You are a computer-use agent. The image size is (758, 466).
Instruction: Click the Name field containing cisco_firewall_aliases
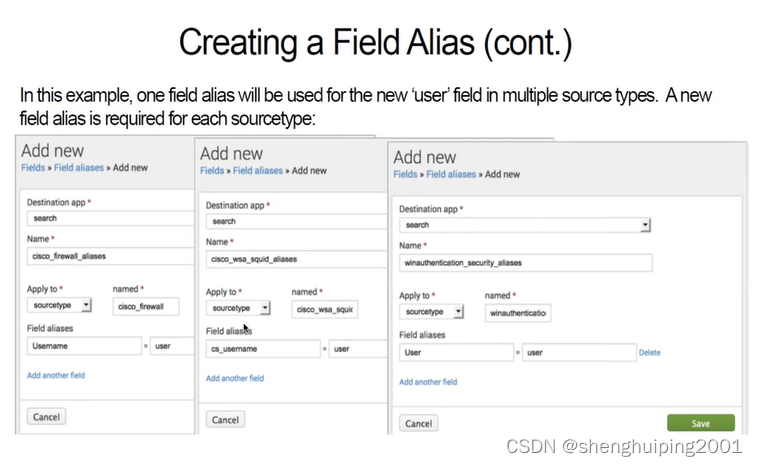coord(105,257)
